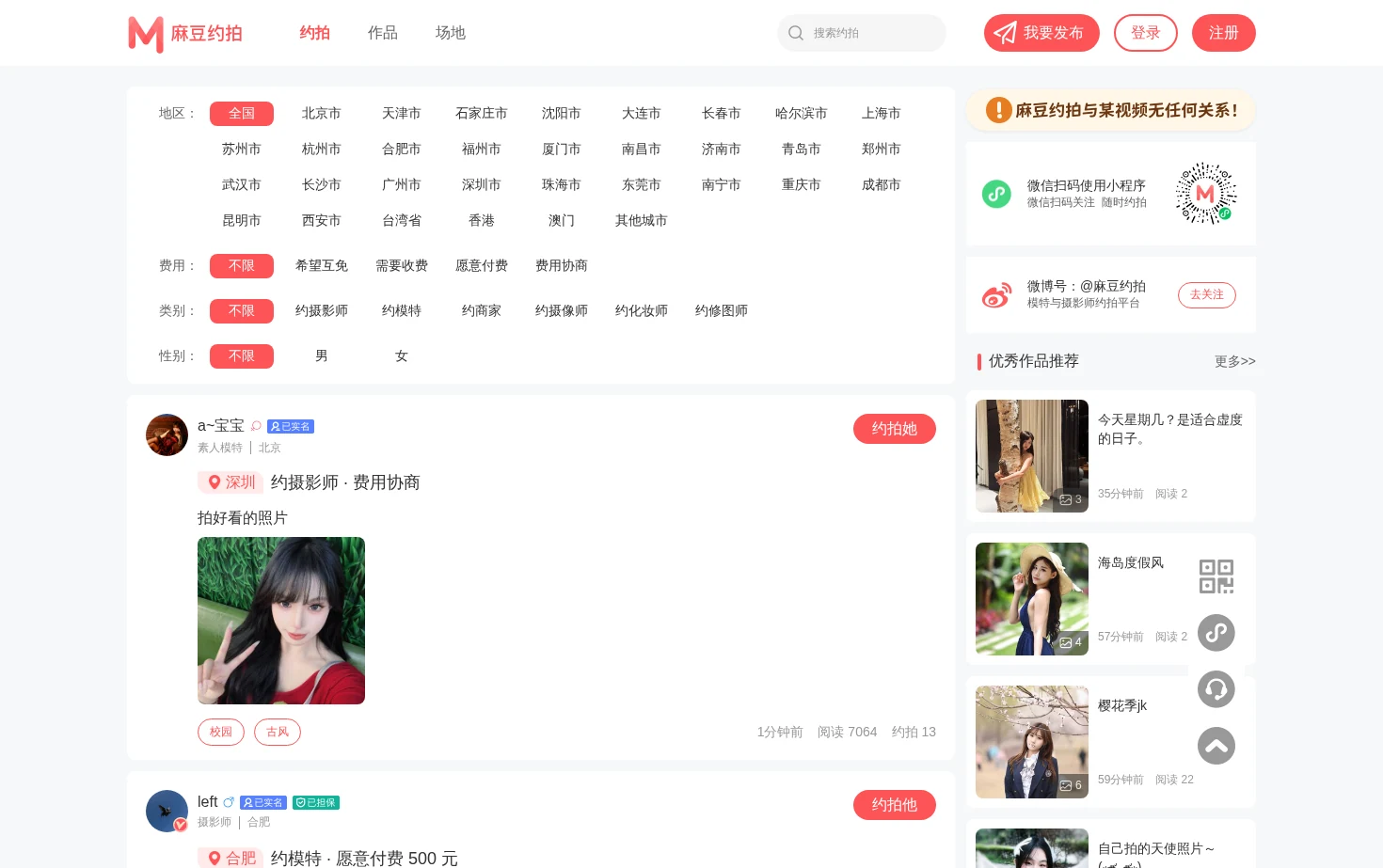Select 男 gender filter
The height and width of the screenshot is (868, 1383).
tap(322, 356)
